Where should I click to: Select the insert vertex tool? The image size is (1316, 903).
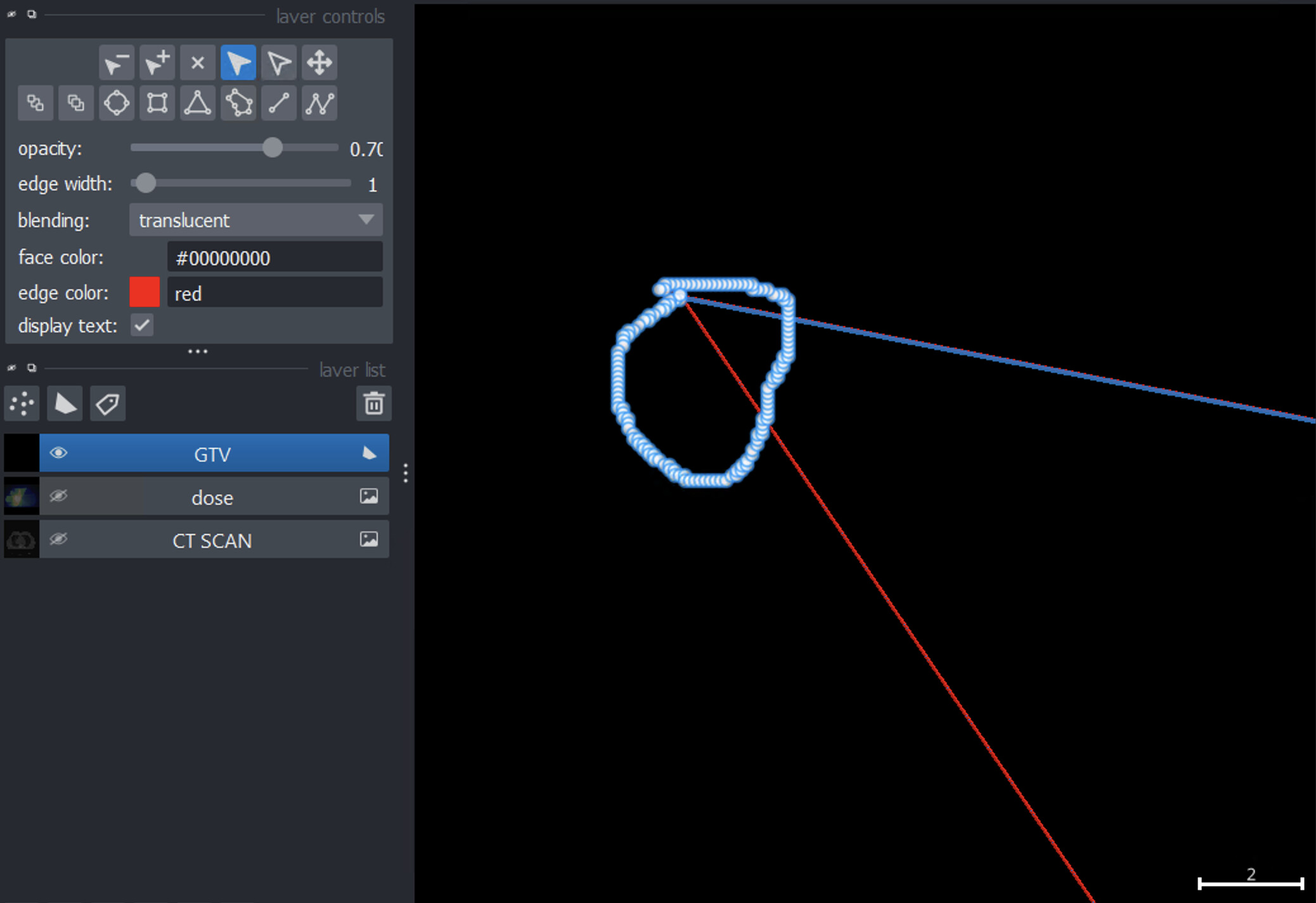click(157, 63)
